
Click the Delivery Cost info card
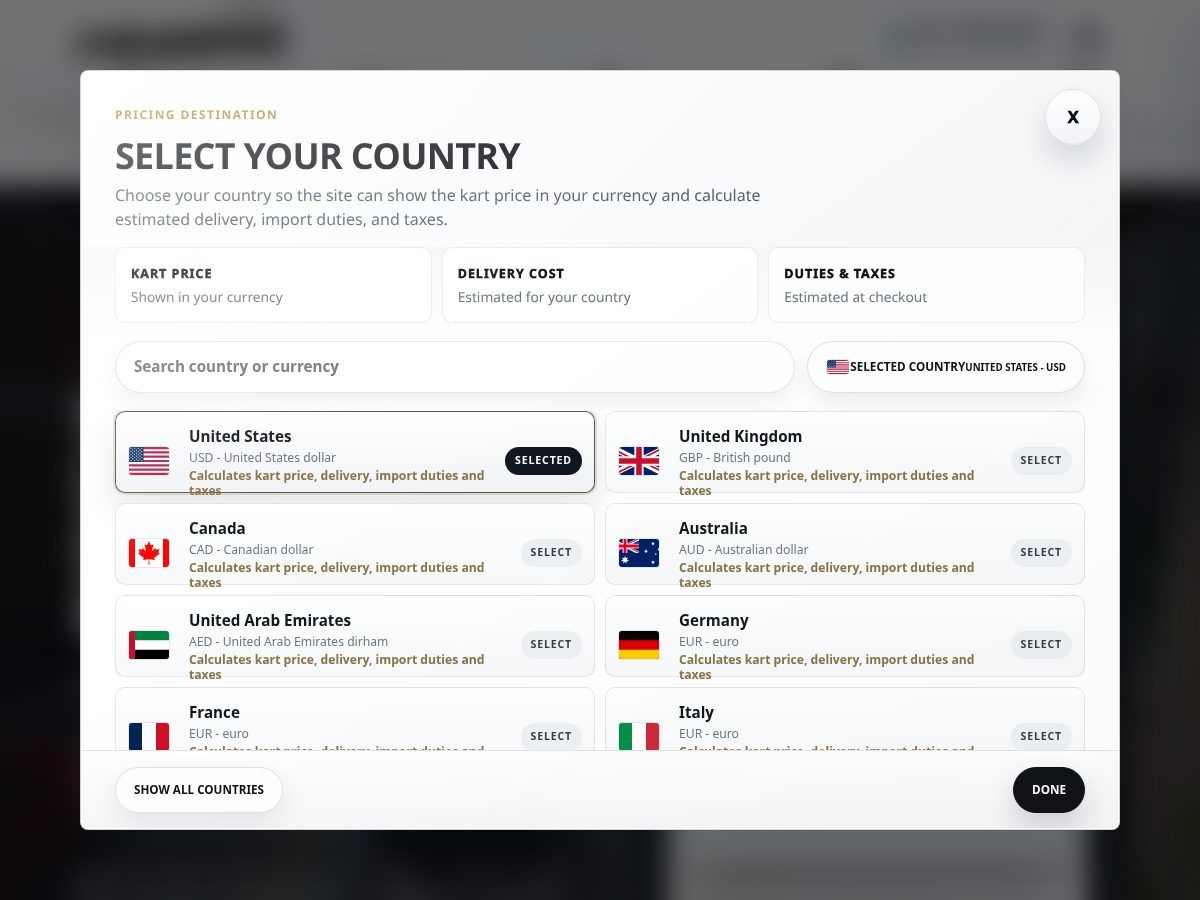pyautogui.click(x=600, y=285)
